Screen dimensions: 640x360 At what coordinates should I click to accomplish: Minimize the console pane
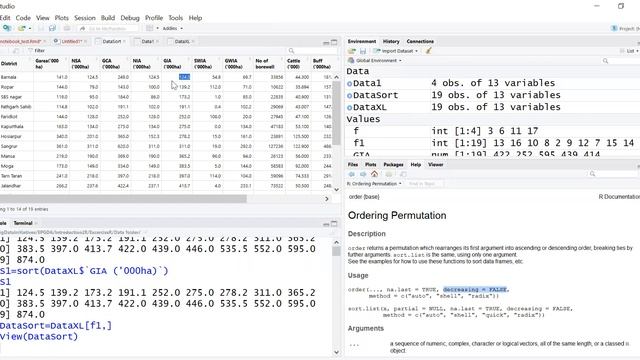(x=326, y=224)
